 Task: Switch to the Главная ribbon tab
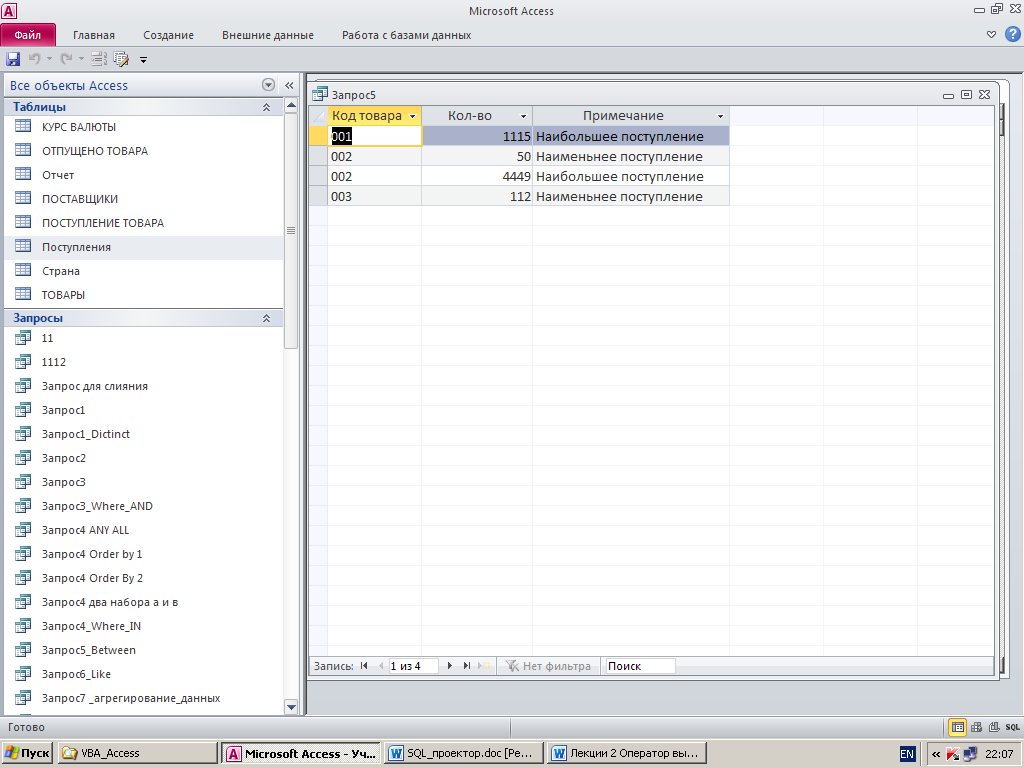coord(93,35)
